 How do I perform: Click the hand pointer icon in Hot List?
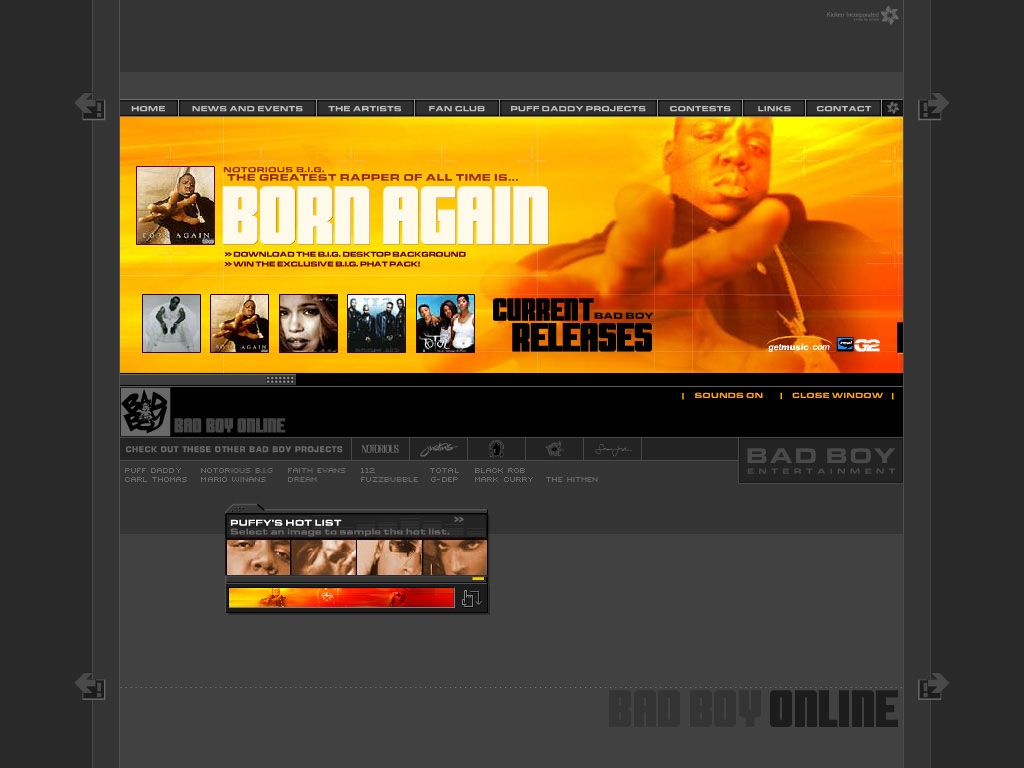tap(471, 598)
